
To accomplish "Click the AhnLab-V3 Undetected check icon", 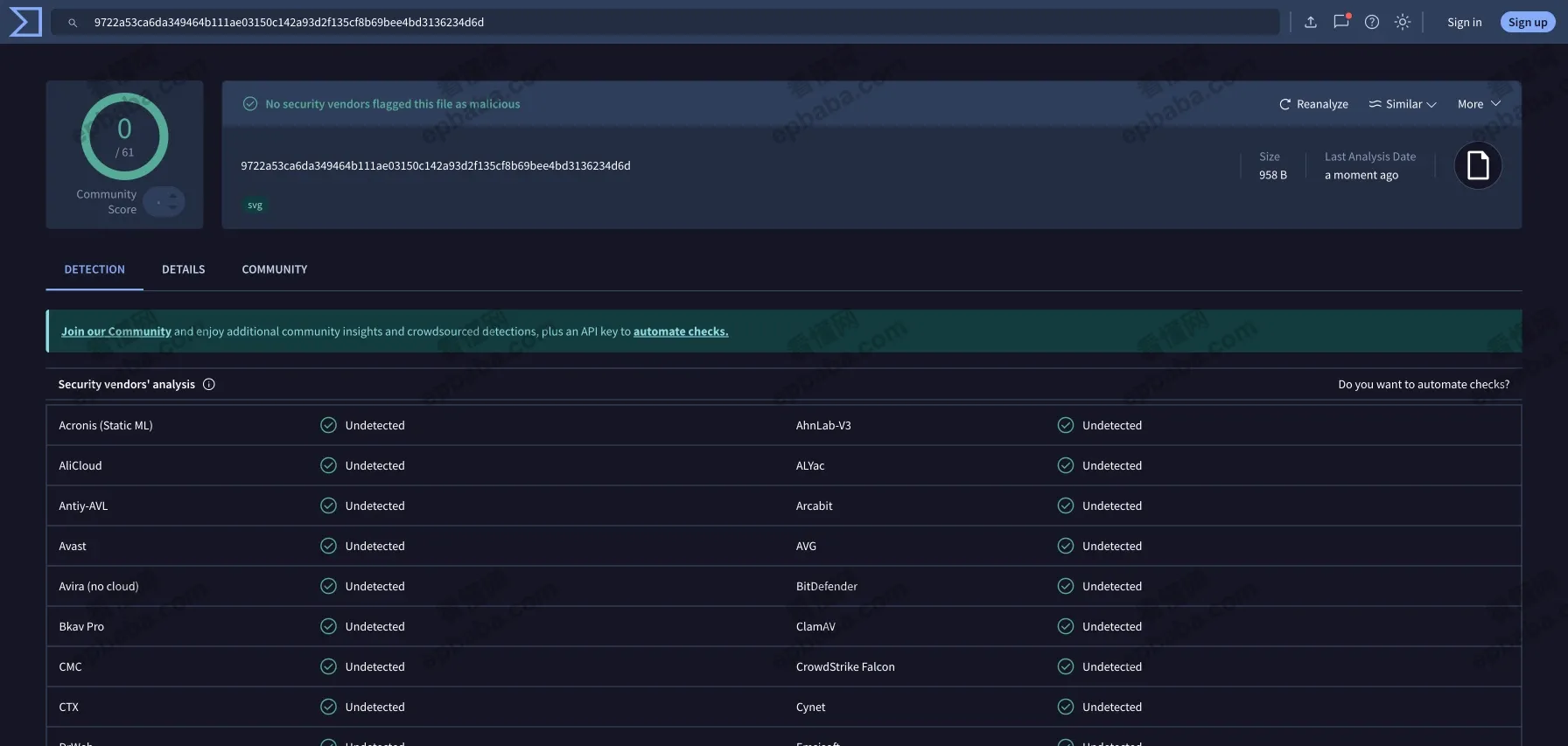I will pyautogui.click(x=1066, y=425).
